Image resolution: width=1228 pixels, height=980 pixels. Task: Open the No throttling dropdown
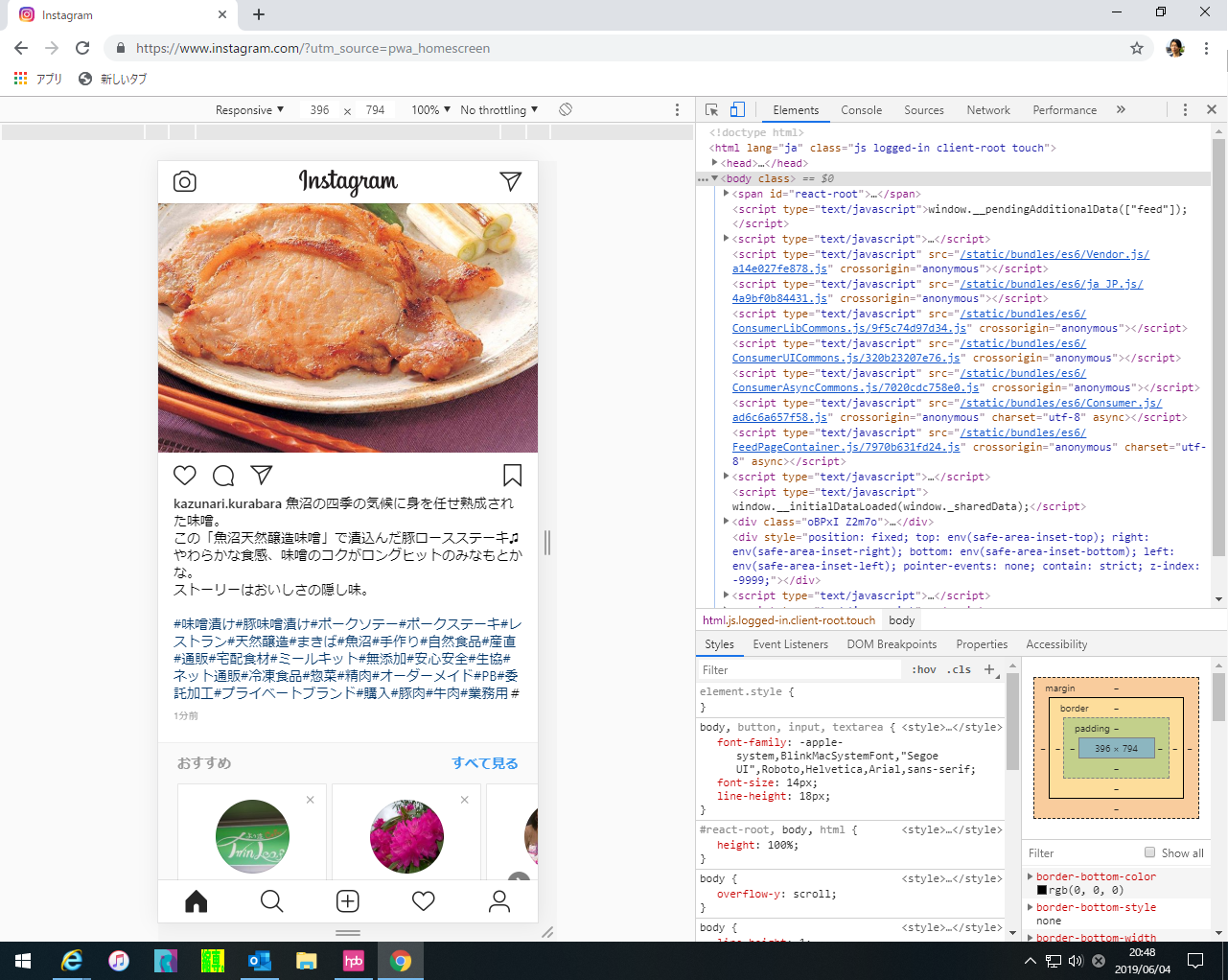[x=499, y=110]
